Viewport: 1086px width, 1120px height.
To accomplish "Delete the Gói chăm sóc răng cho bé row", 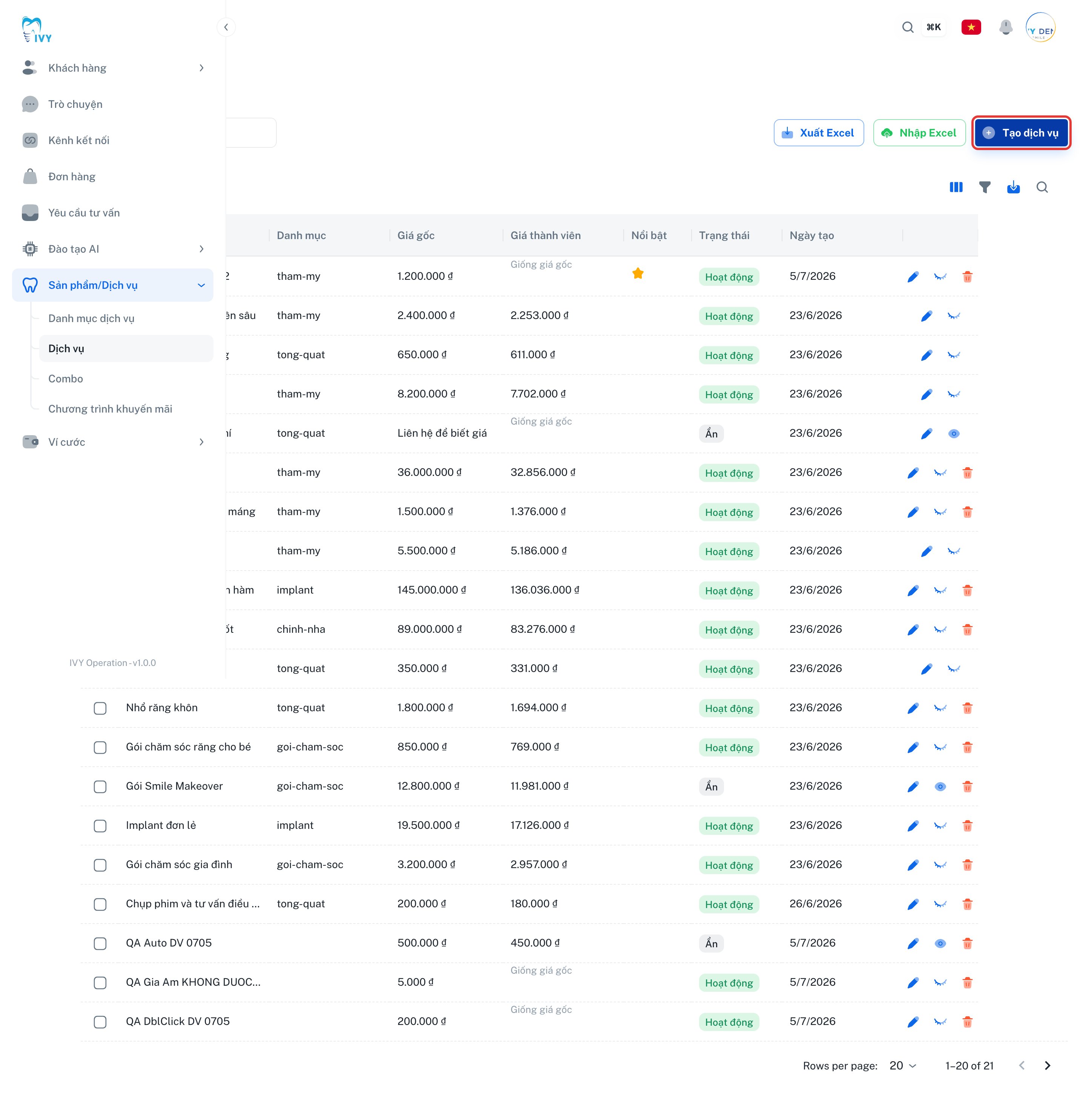I will tap(967, 747).
